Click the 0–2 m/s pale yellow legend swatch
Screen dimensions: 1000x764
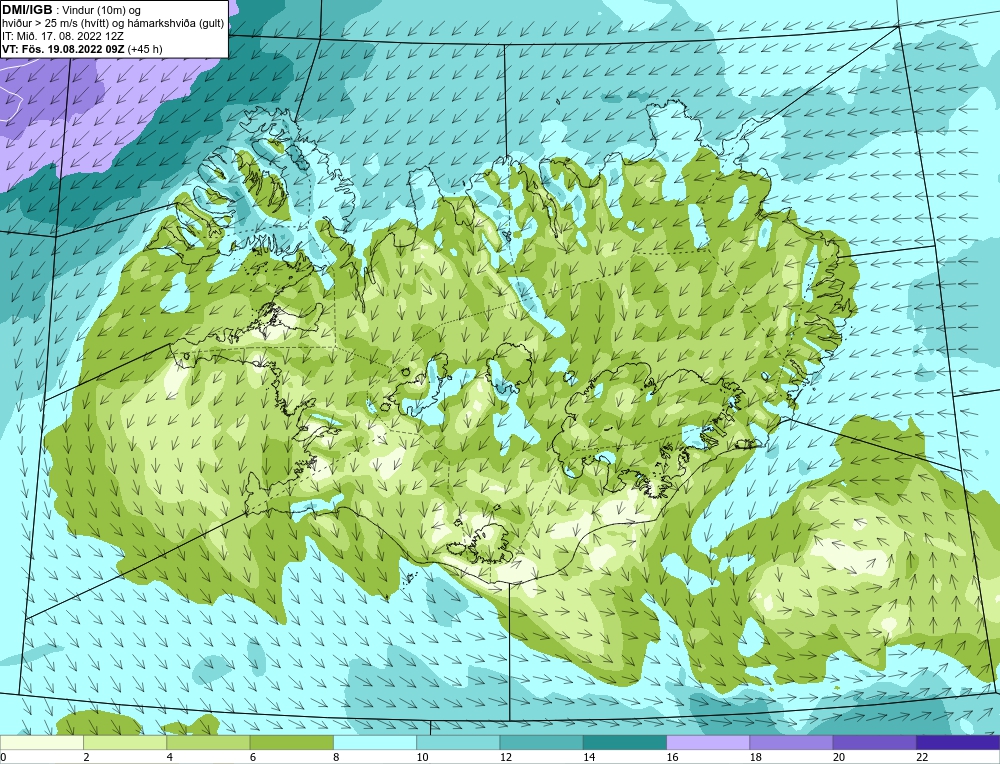point(42,742)
